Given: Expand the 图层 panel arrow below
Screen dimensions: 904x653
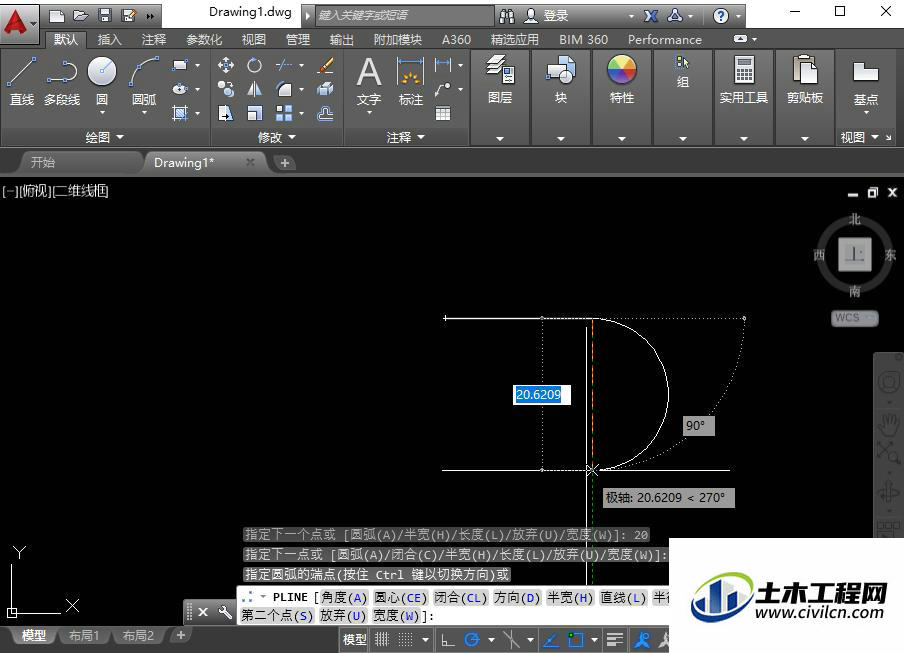Looking at the screenshot, I should pyautogui.click(x=500, y=139).
